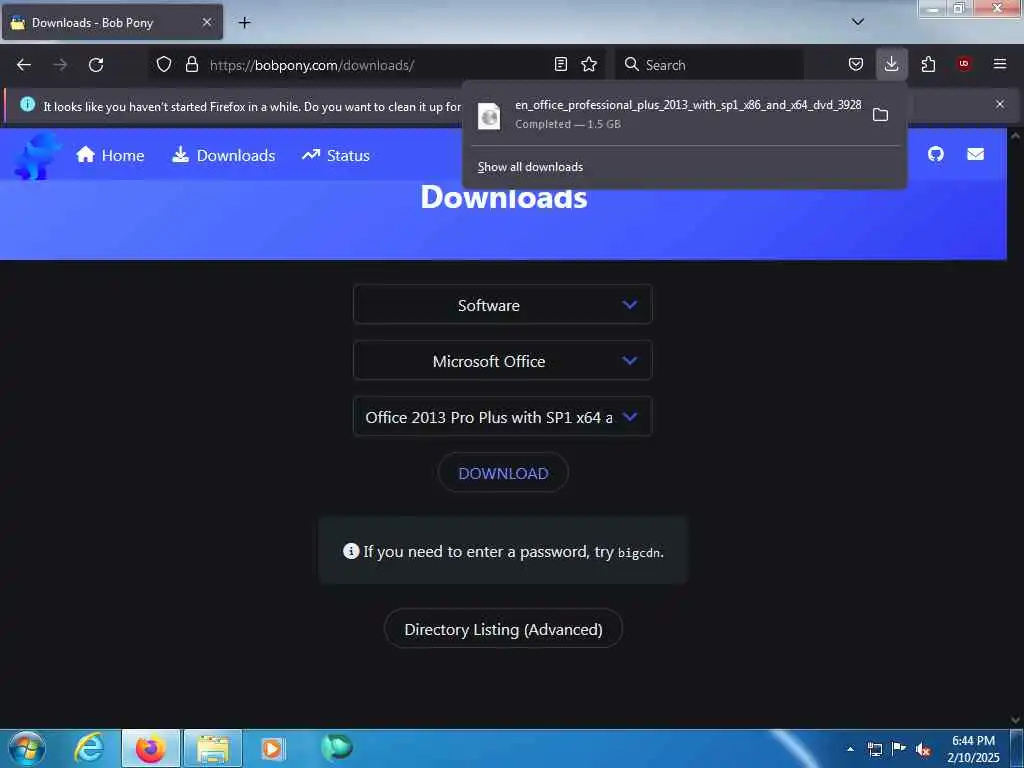Focus the browser Search box
Image resolution: width=1024 pixels, height=768 pixels.
coord(709,65)
